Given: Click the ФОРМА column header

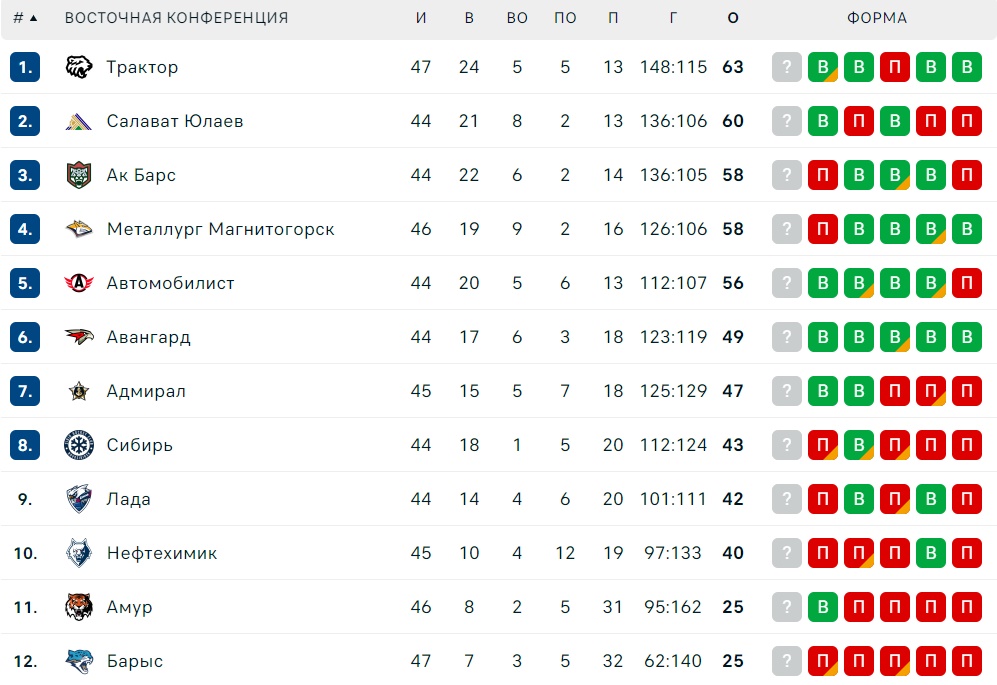Looking at the screenshot, I should click(x=877, y=18).
